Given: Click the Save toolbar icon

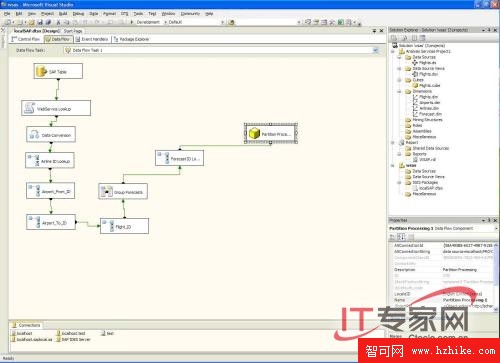Looking at the screenshot, I should [x=40, y=22].
